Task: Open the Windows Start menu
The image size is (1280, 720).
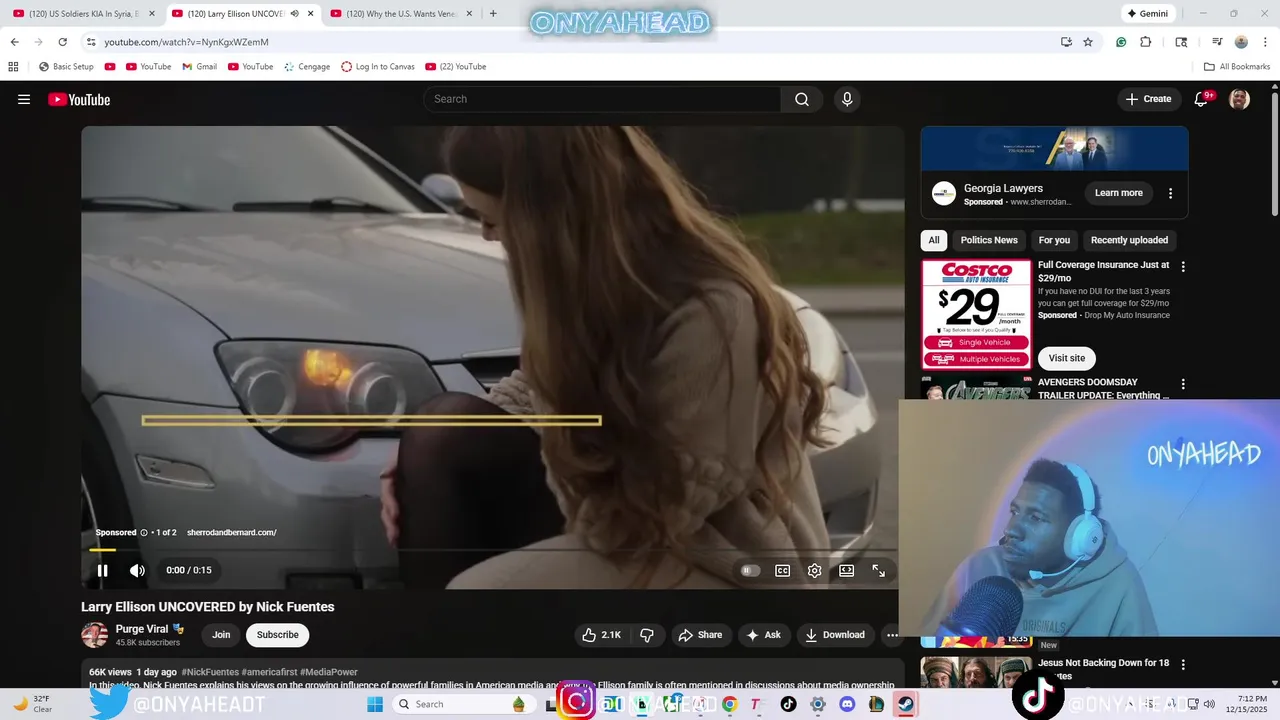Action: pyautogui.click(x=375, y=704)
